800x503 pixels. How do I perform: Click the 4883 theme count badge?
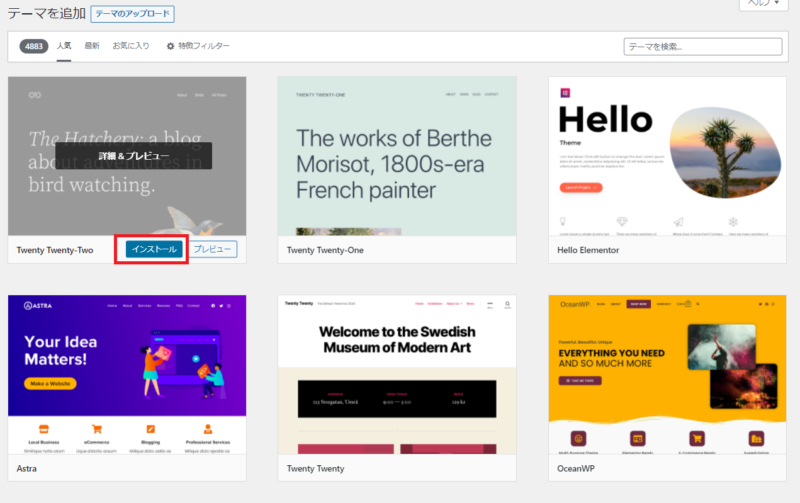(x=34, y=46)
